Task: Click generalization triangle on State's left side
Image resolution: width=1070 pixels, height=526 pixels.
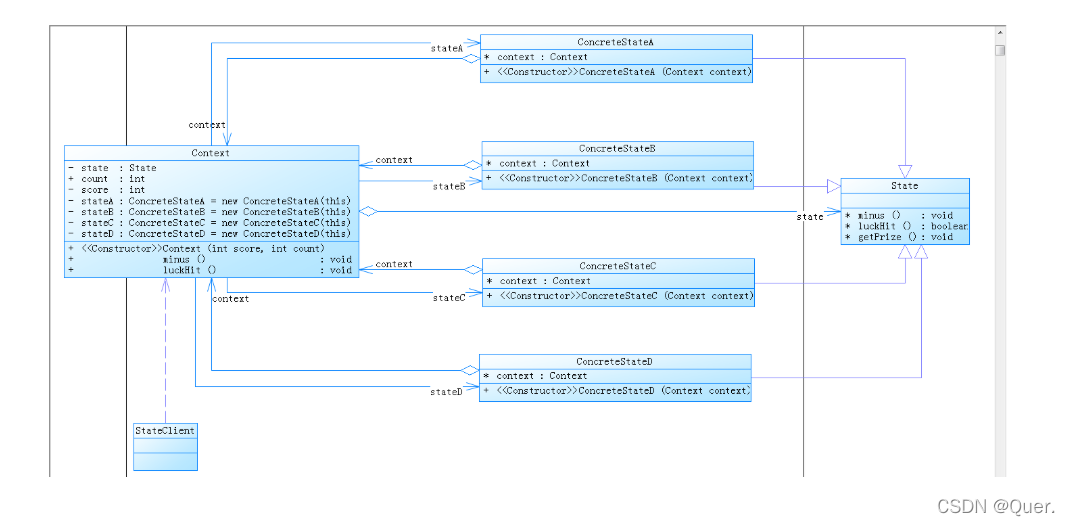Action: (x=834, y=186)
